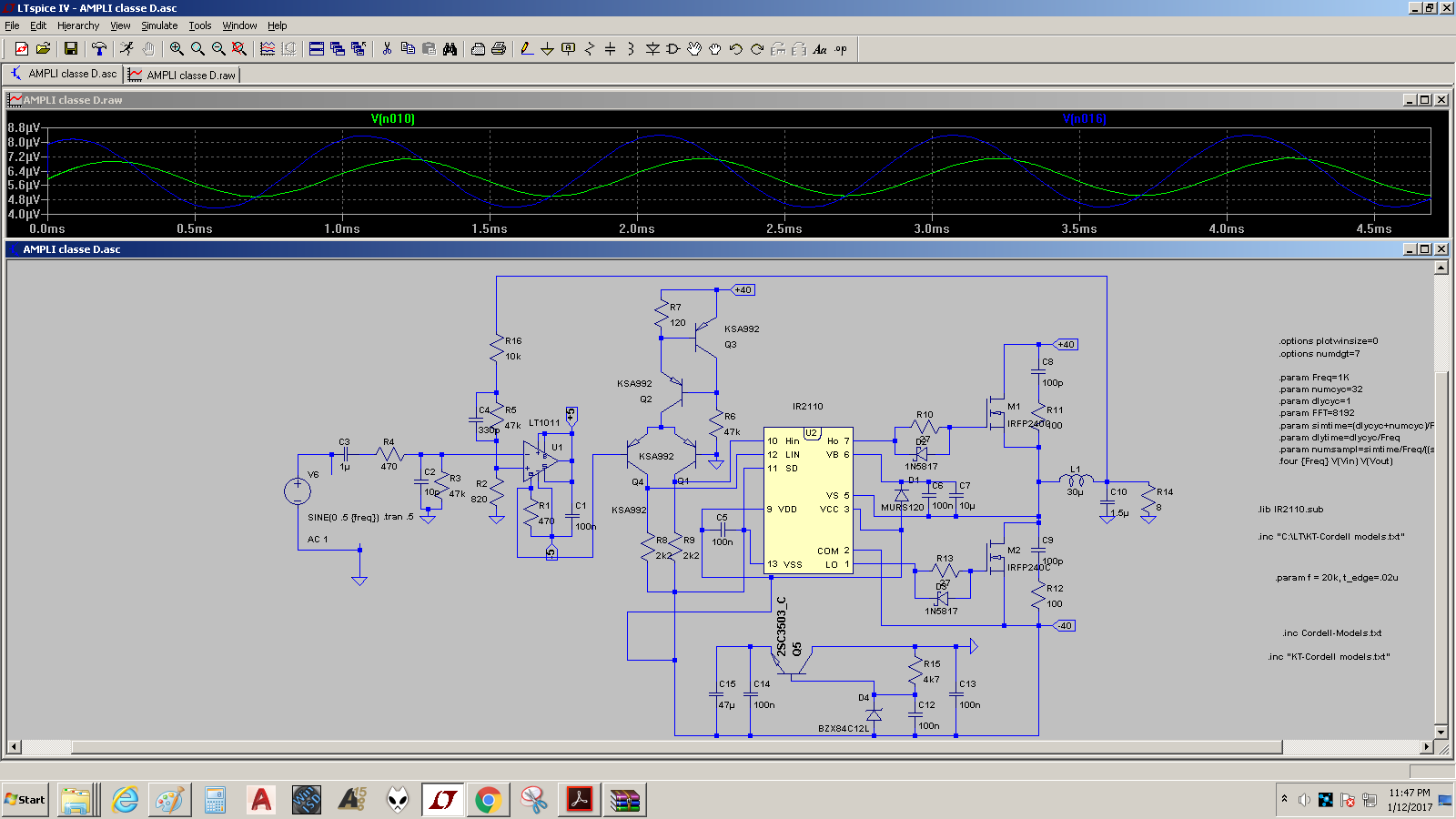This screenshot has height=819, width=1456.
Task: Select the SPICE directive '.op' tool
Action: click(x=841, y=49)
